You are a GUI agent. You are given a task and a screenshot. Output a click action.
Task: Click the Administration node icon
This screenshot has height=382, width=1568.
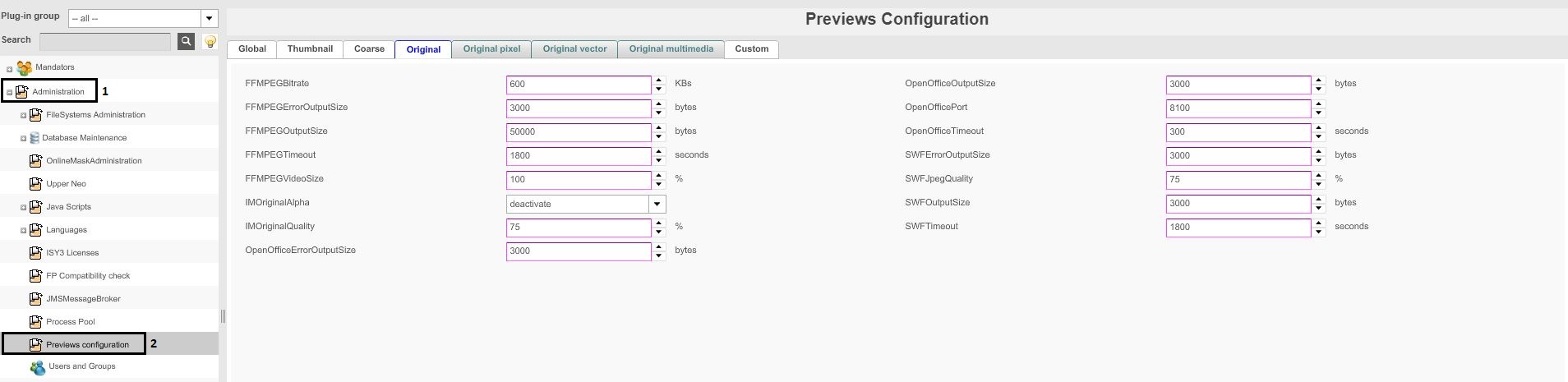[x=21, y=92]
